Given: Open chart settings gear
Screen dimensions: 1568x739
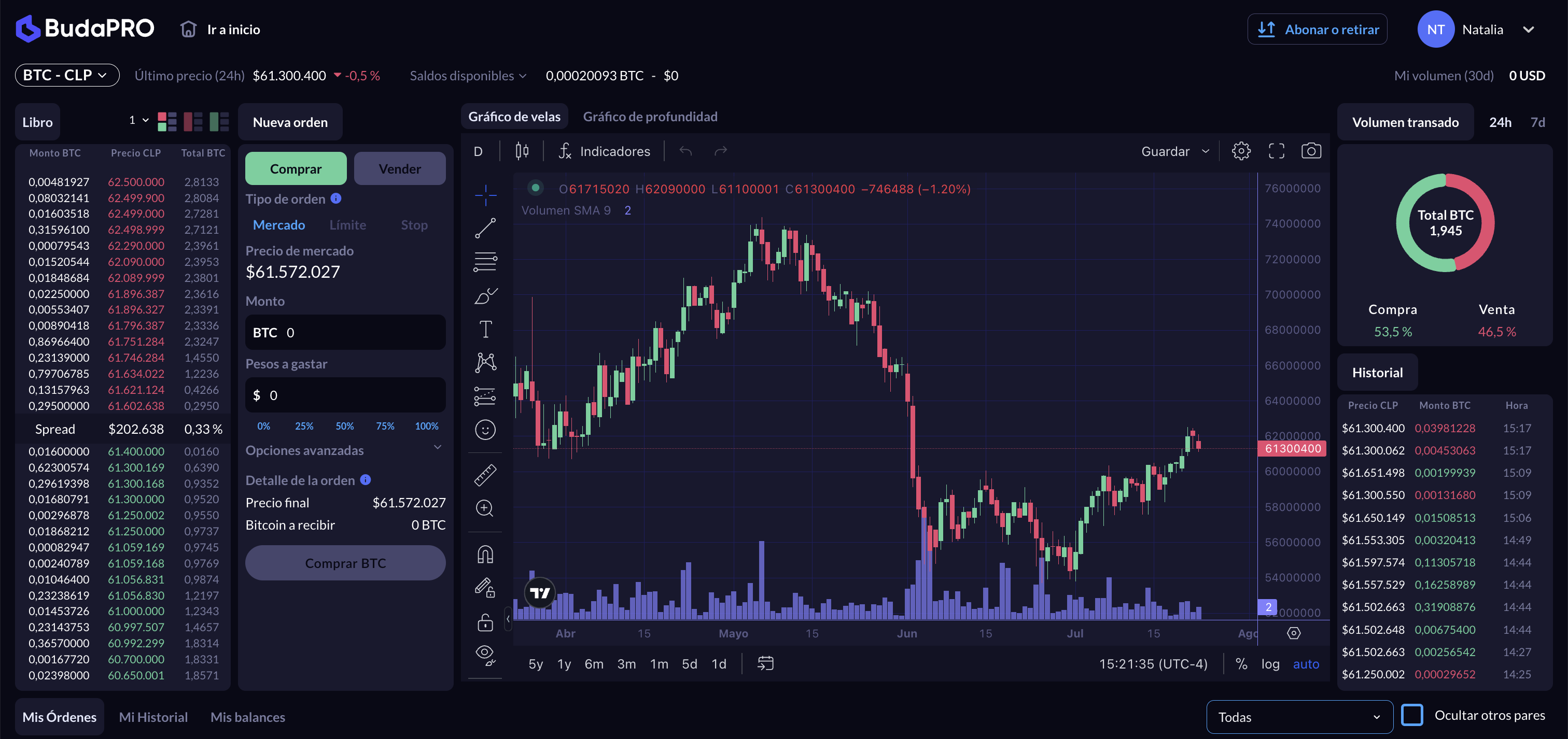Looking at the screenshot, I should point(1241,151).
